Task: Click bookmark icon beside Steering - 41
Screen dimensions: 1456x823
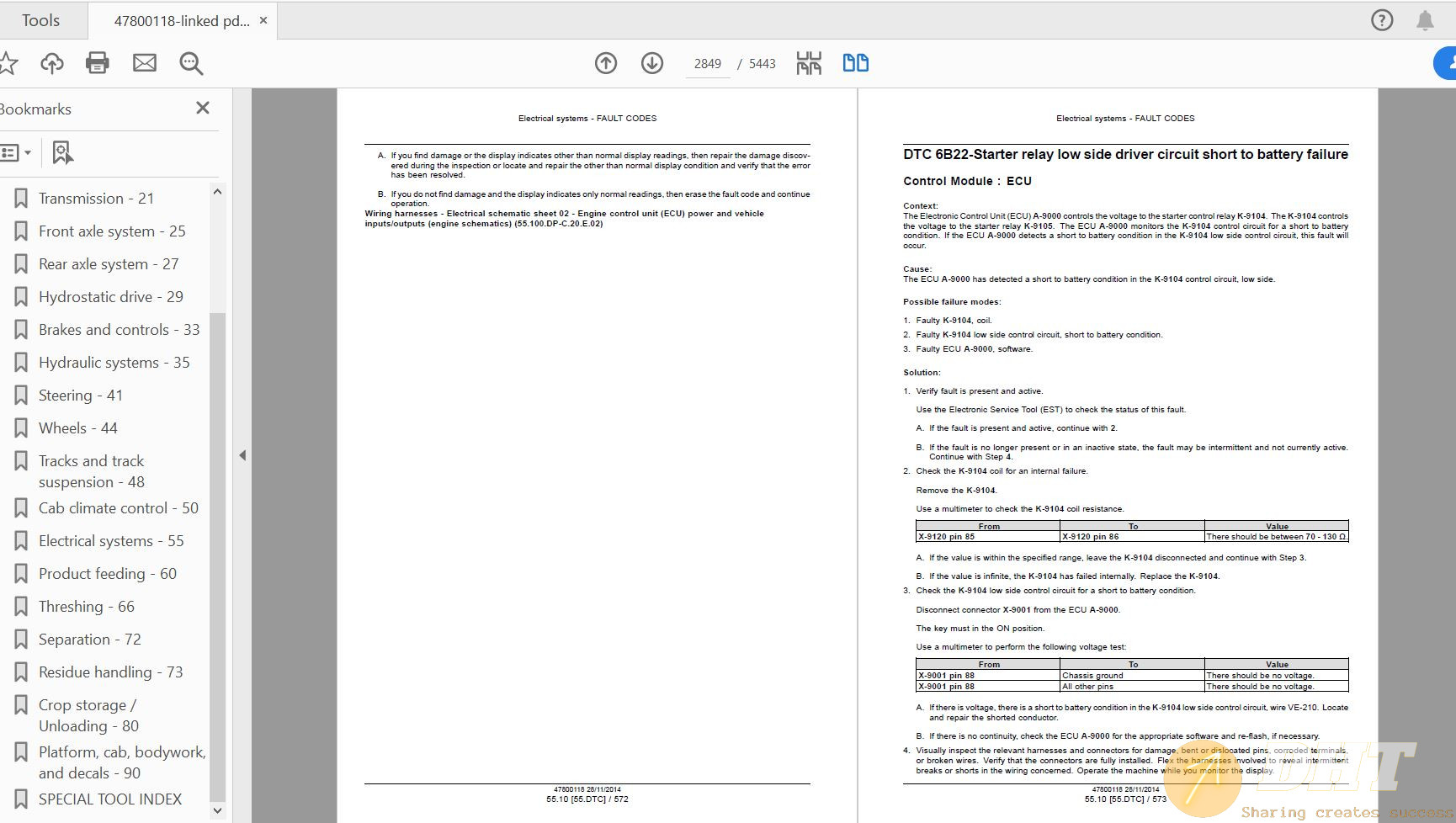Action: 21,396
